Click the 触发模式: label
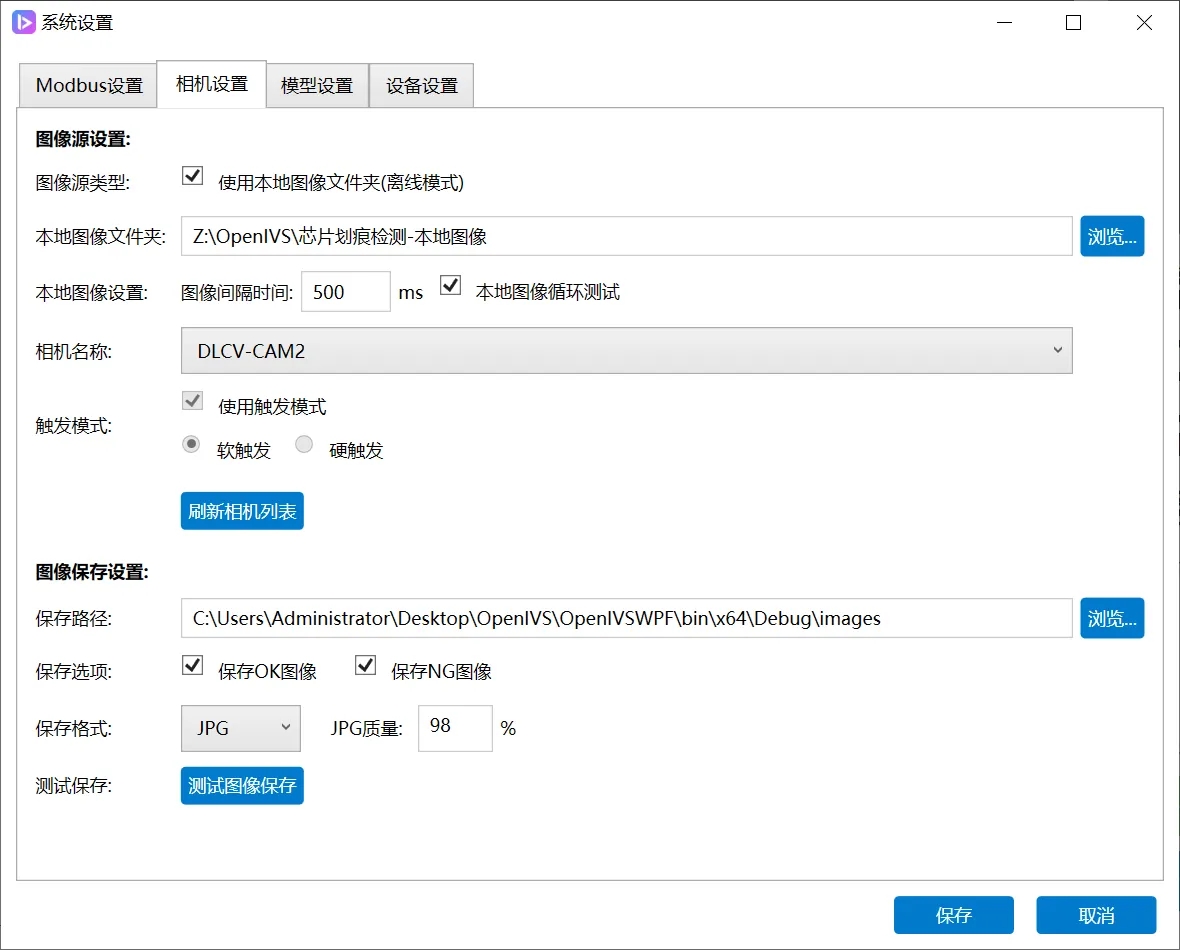Screen dimensions: 1180x950 pyautogui.click(x=73, y=426)
